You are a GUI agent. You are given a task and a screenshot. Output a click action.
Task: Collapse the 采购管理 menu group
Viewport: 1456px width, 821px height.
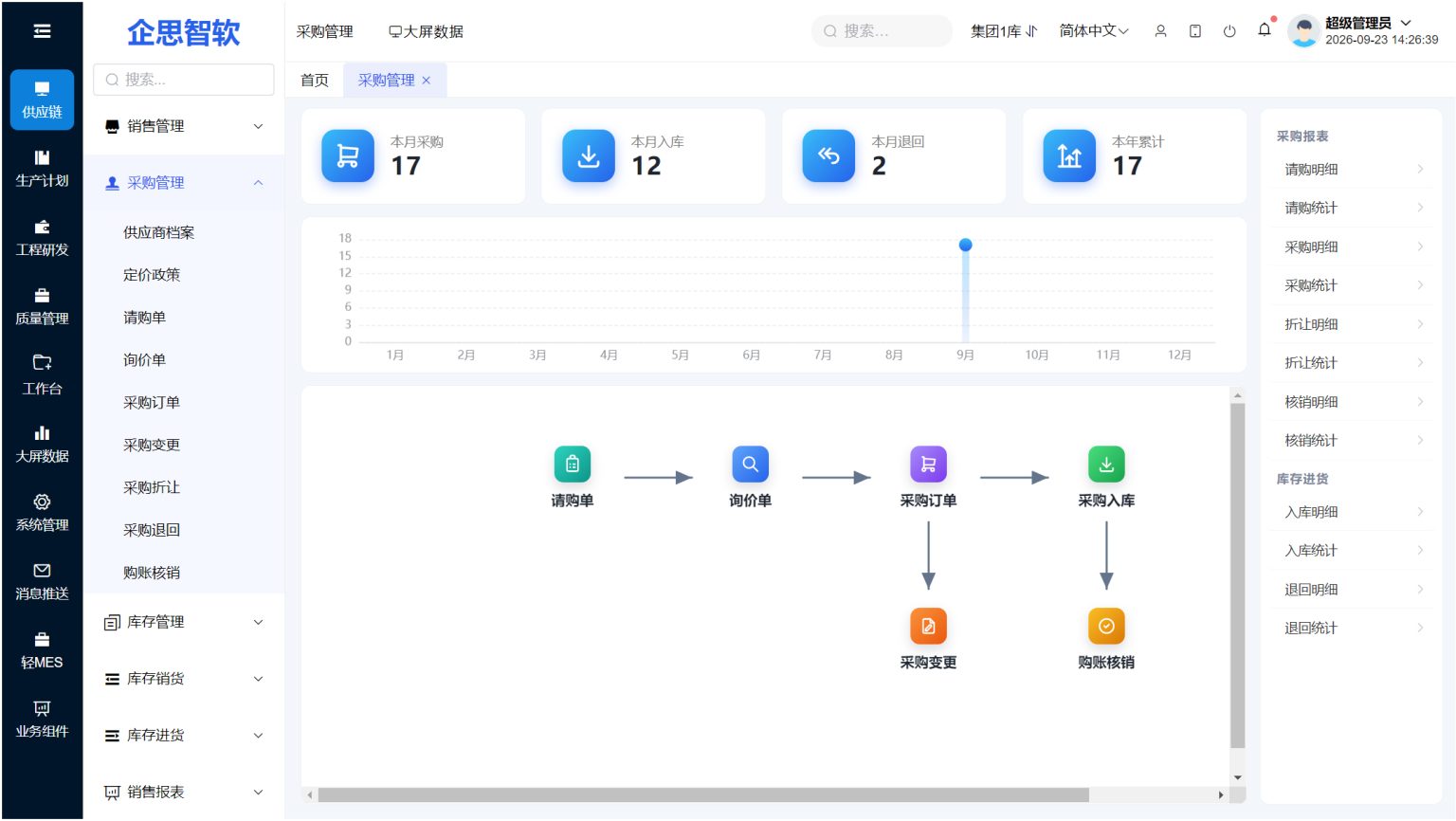184,183
